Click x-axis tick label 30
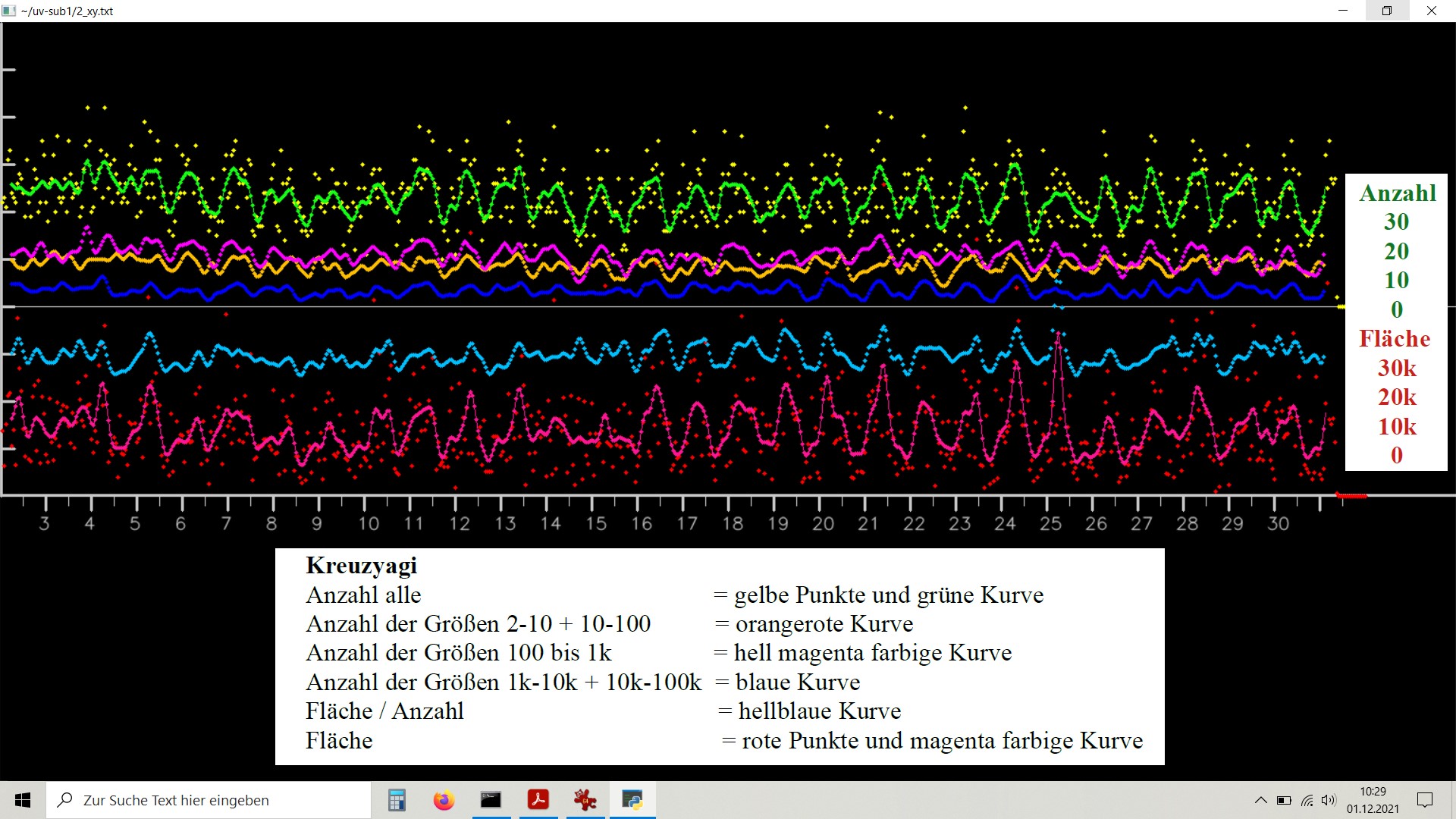 [1278, 523]
